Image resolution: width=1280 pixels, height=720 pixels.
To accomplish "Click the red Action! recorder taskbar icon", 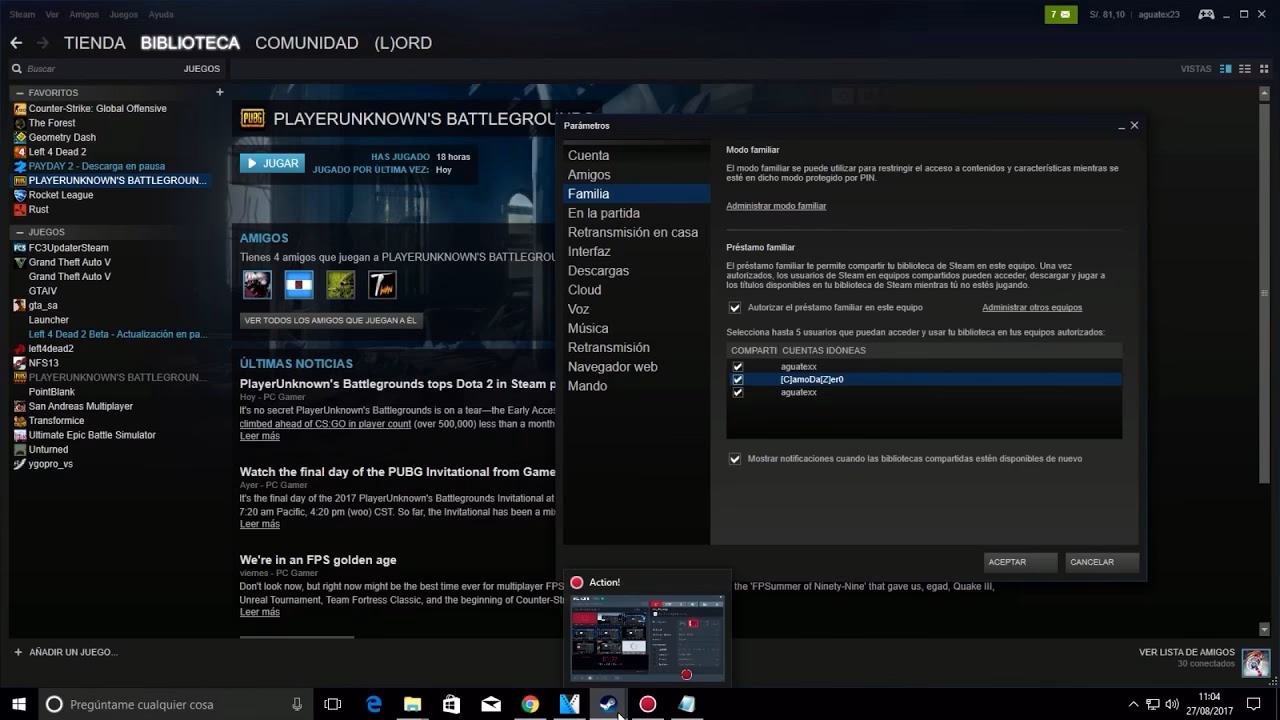I will [648, 704].
